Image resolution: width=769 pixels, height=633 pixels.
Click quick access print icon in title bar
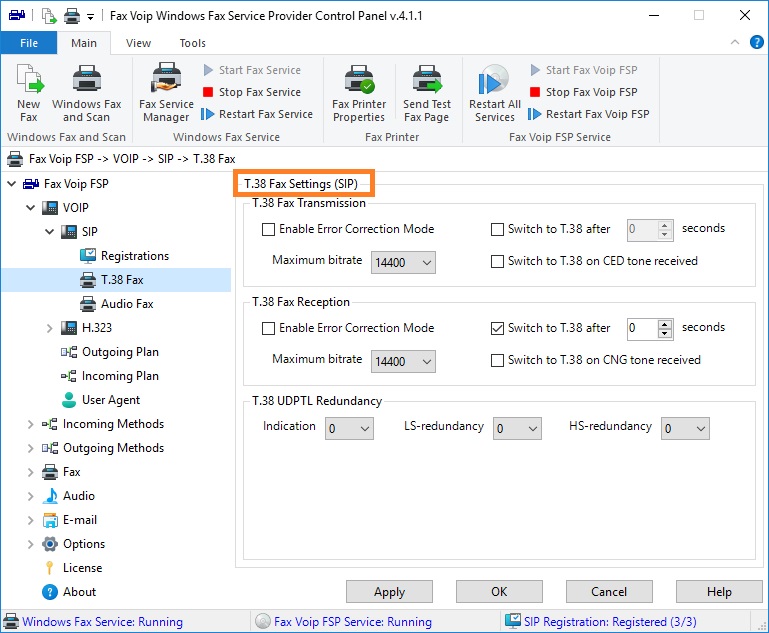(x=72, y=16)
